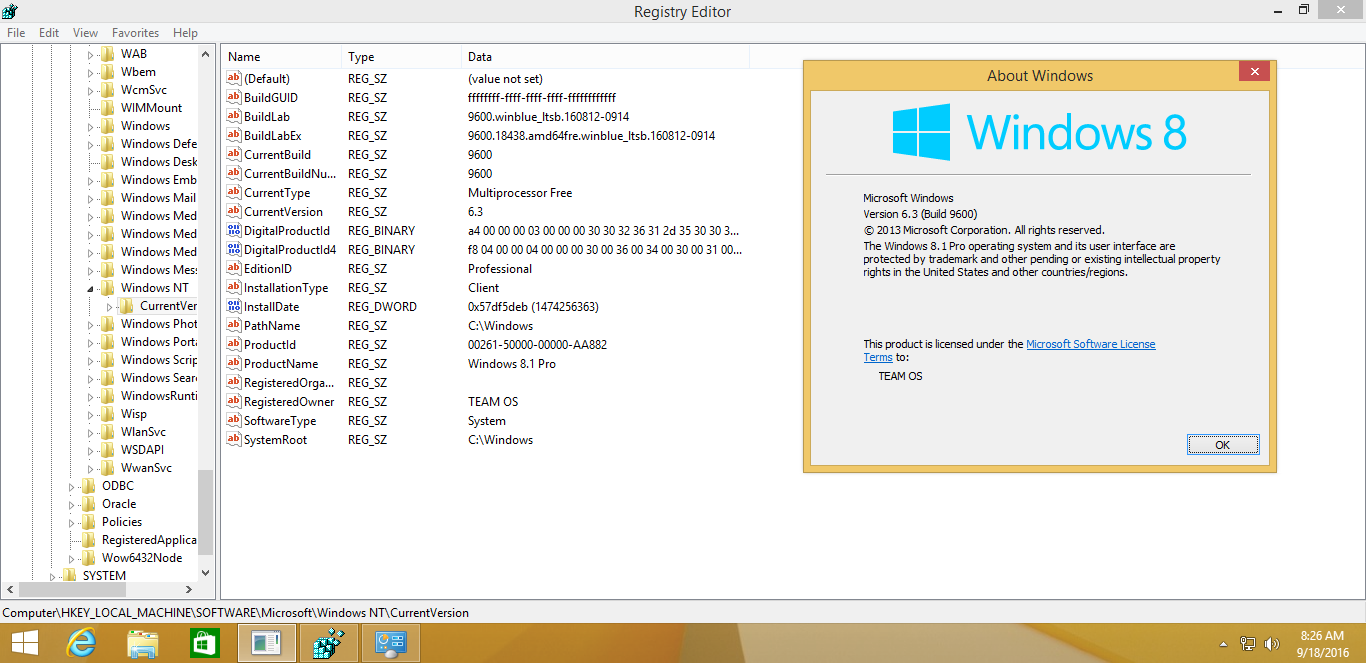Sort by the Data column header
The image size is (1366, 663).
605,57
